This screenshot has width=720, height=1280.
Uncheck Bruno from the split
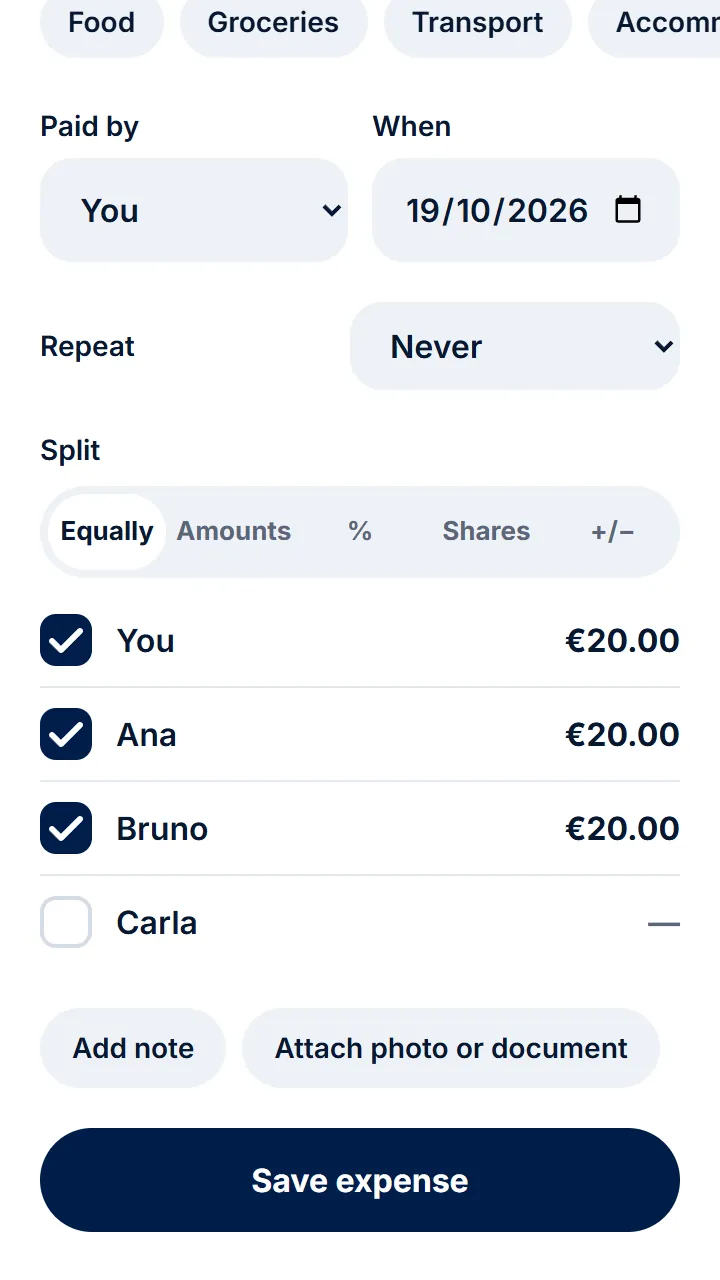tap(66, 828)
